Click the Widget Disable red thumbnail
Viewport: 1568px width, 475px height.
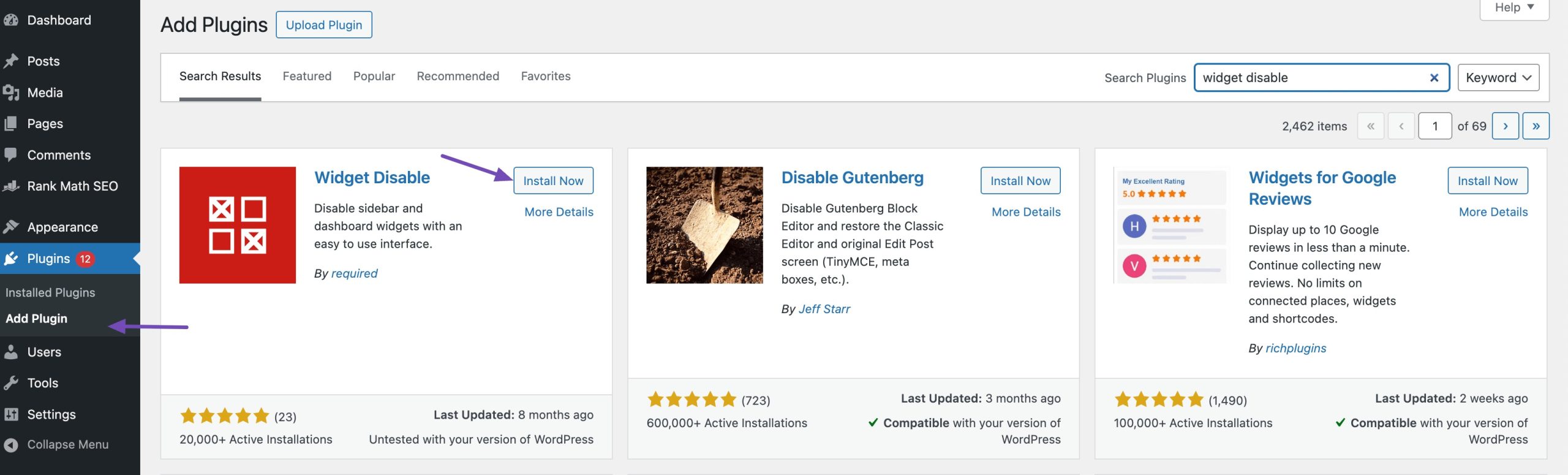tap(238, 225)
